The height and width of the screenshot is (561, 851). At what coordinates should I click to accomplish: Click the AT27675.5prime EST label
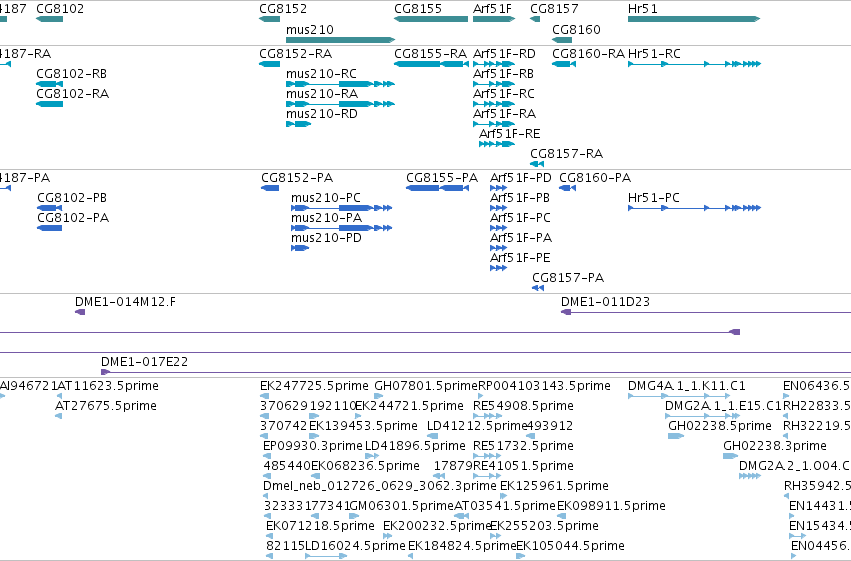(x=106, y=406)
